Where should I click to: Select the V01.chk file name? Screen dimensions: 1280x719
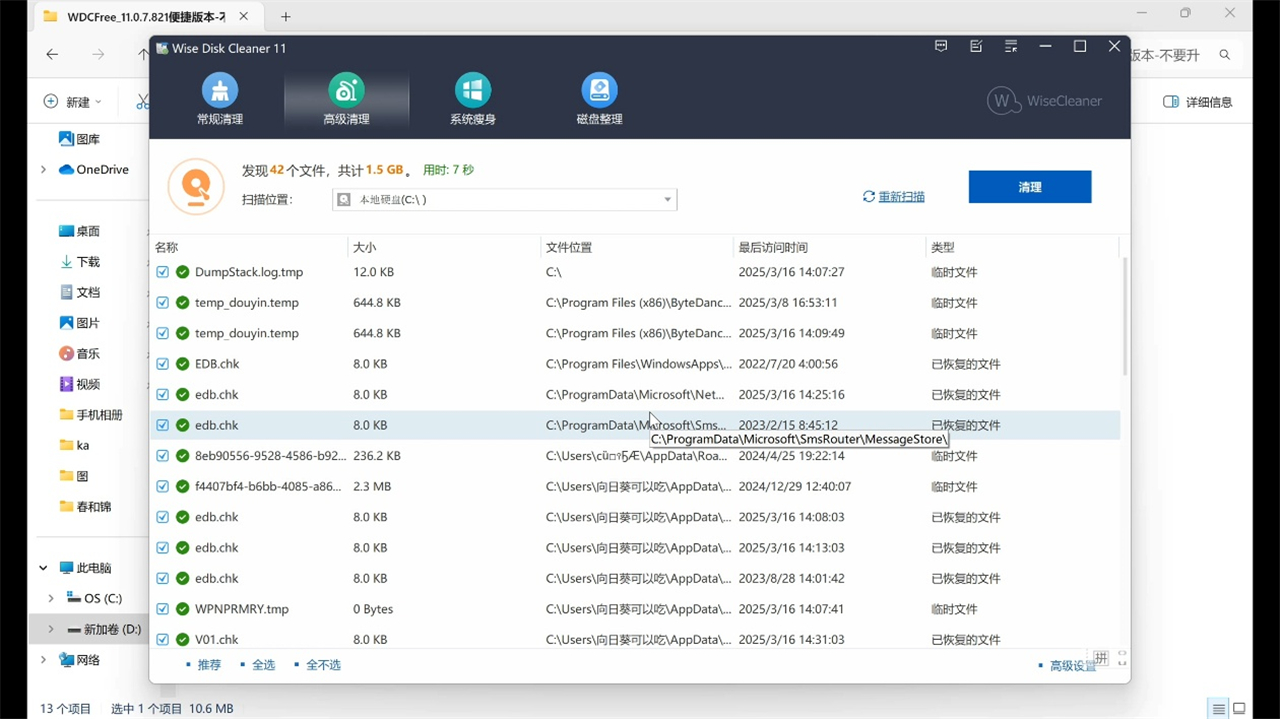click(217, 640)
